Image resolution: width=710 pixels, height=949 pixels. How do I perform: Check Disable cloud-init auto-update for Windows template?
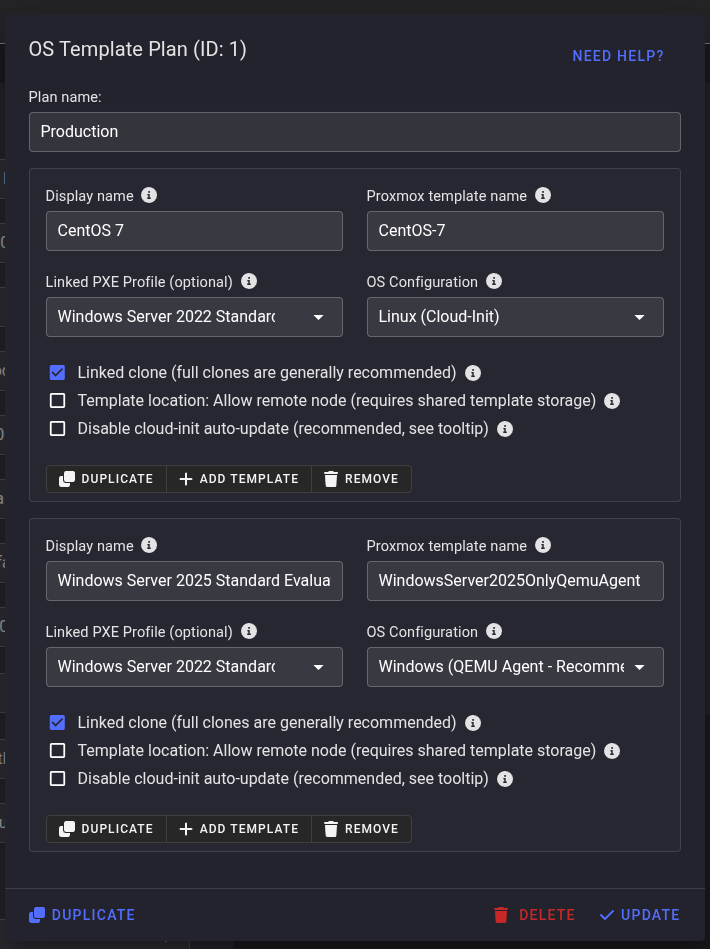(58, 779)
